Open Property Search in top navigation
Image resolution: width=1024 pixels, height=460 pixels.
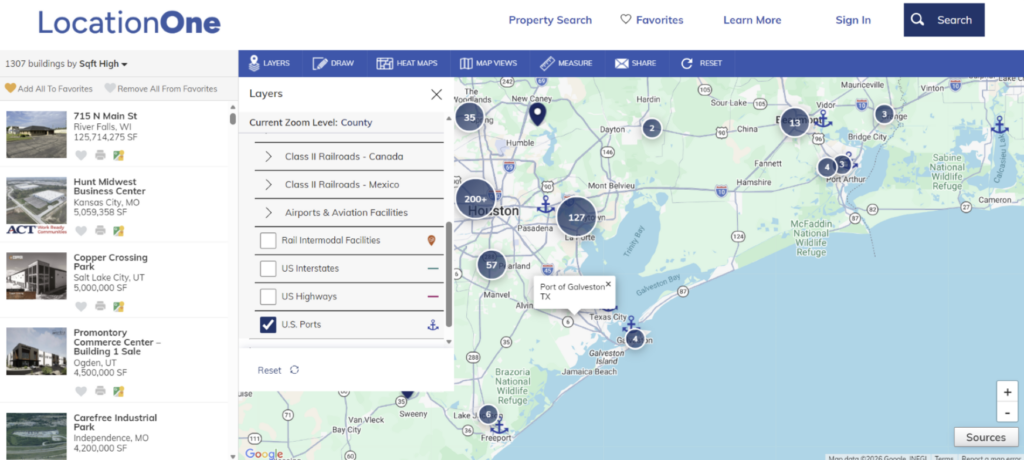coord(550,20)
